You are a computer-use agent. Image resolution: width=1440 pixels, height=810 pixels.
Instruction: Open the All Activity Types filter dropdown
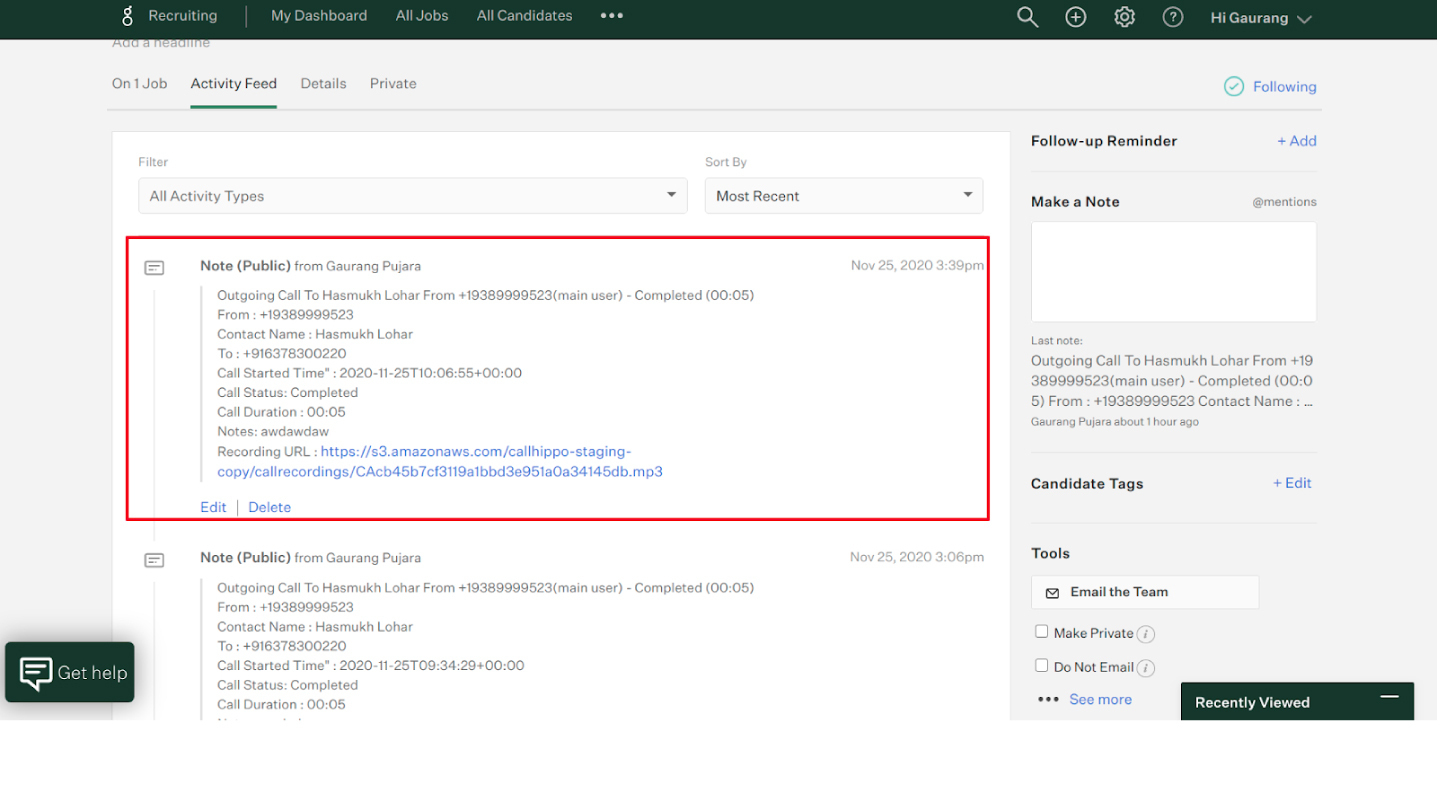[412, 196]
